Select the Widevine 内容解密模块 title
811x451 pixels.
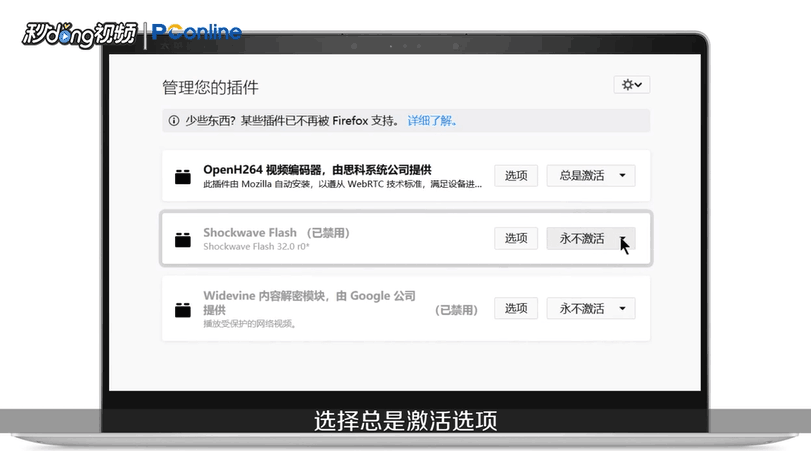coord(309,303)
